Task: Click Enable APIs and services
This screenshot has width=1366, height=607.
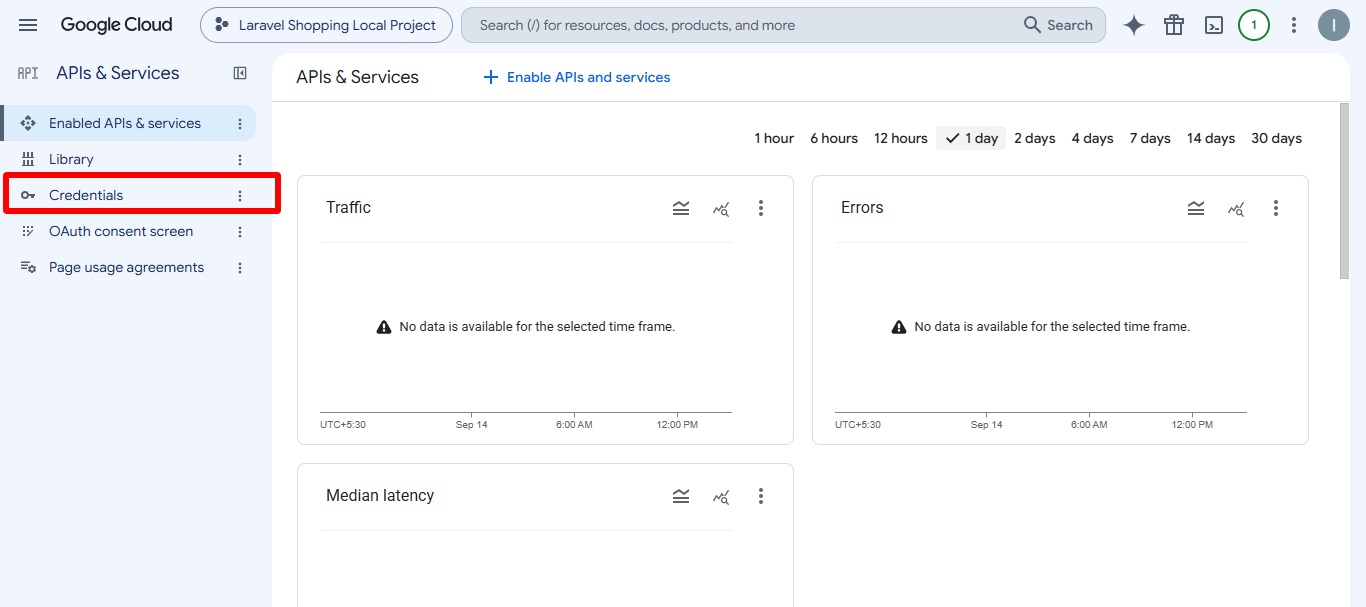Action: (577, 77)
